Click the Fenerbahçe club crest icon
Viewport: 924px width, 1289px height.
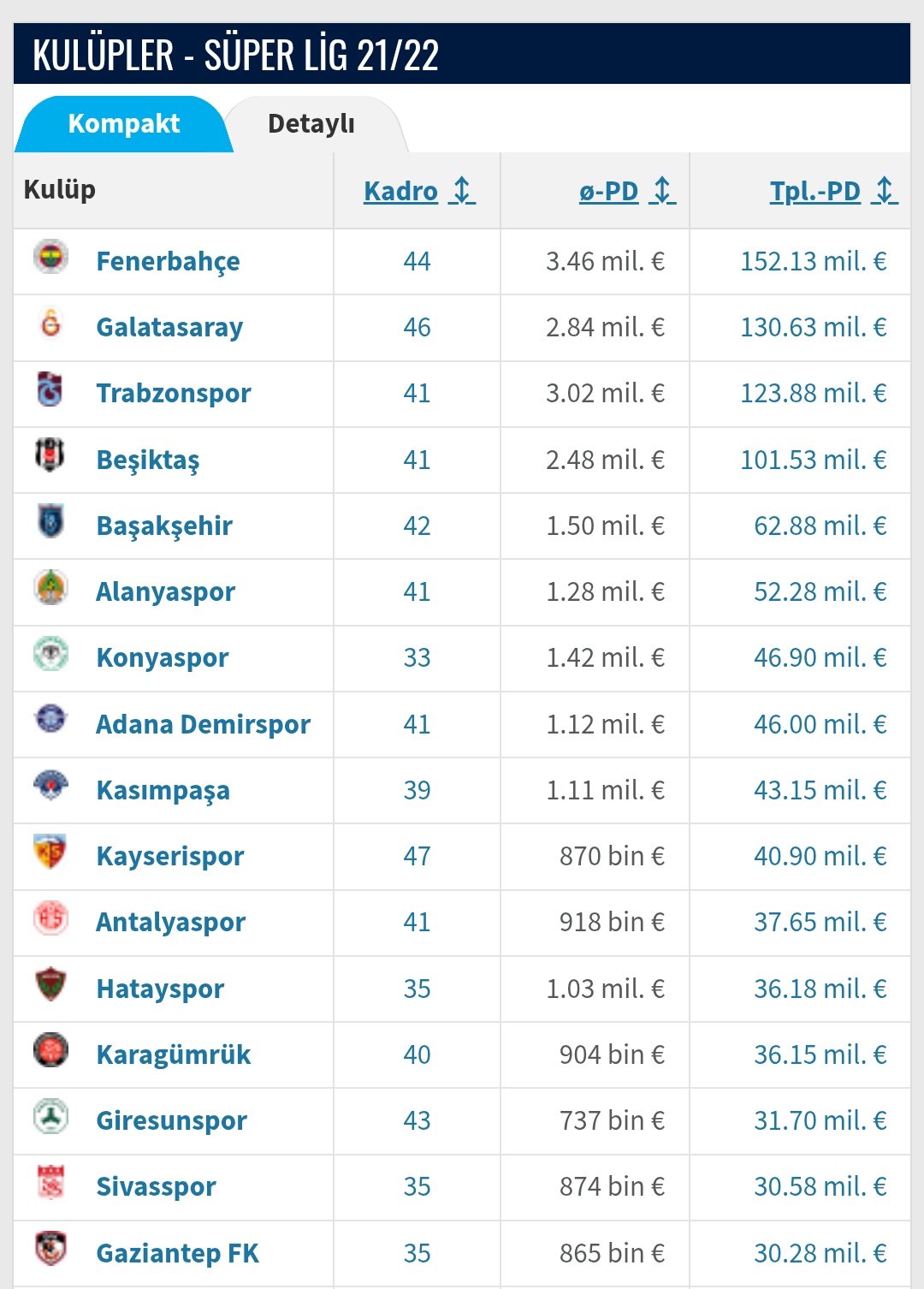(50, 257)
